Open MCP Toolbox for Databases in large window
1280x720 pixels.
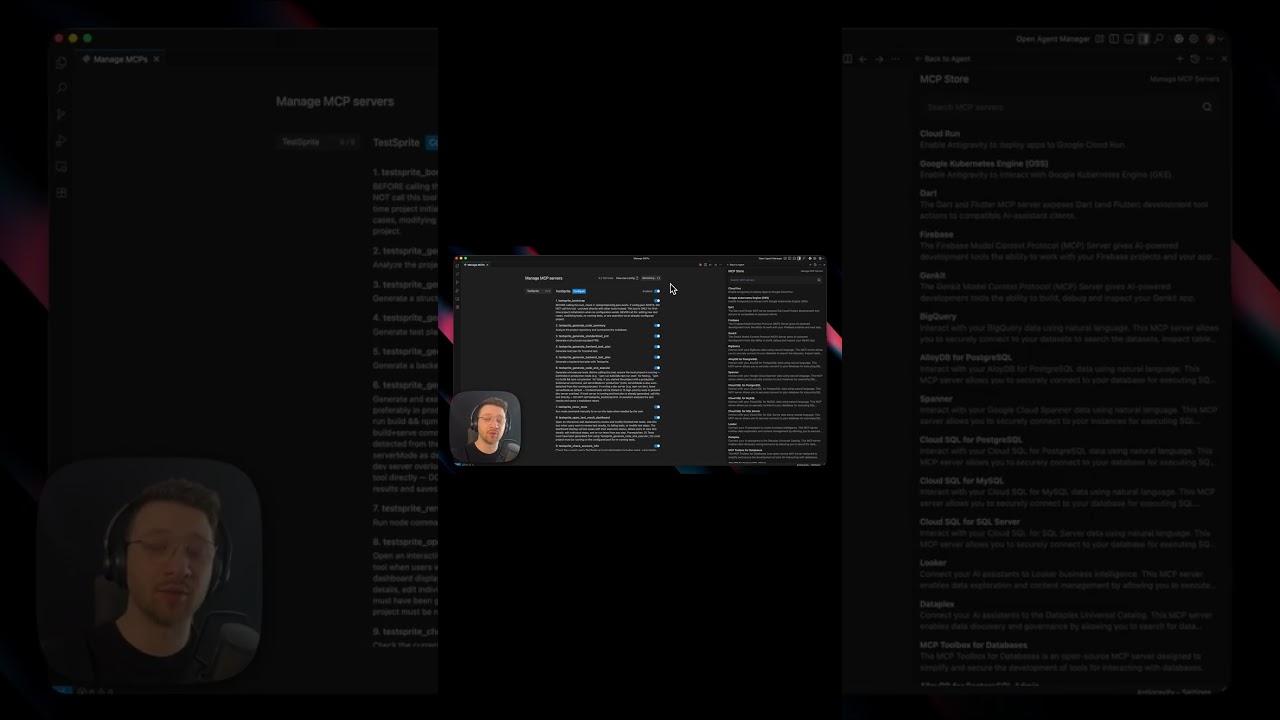click(x=1068, y=656)
